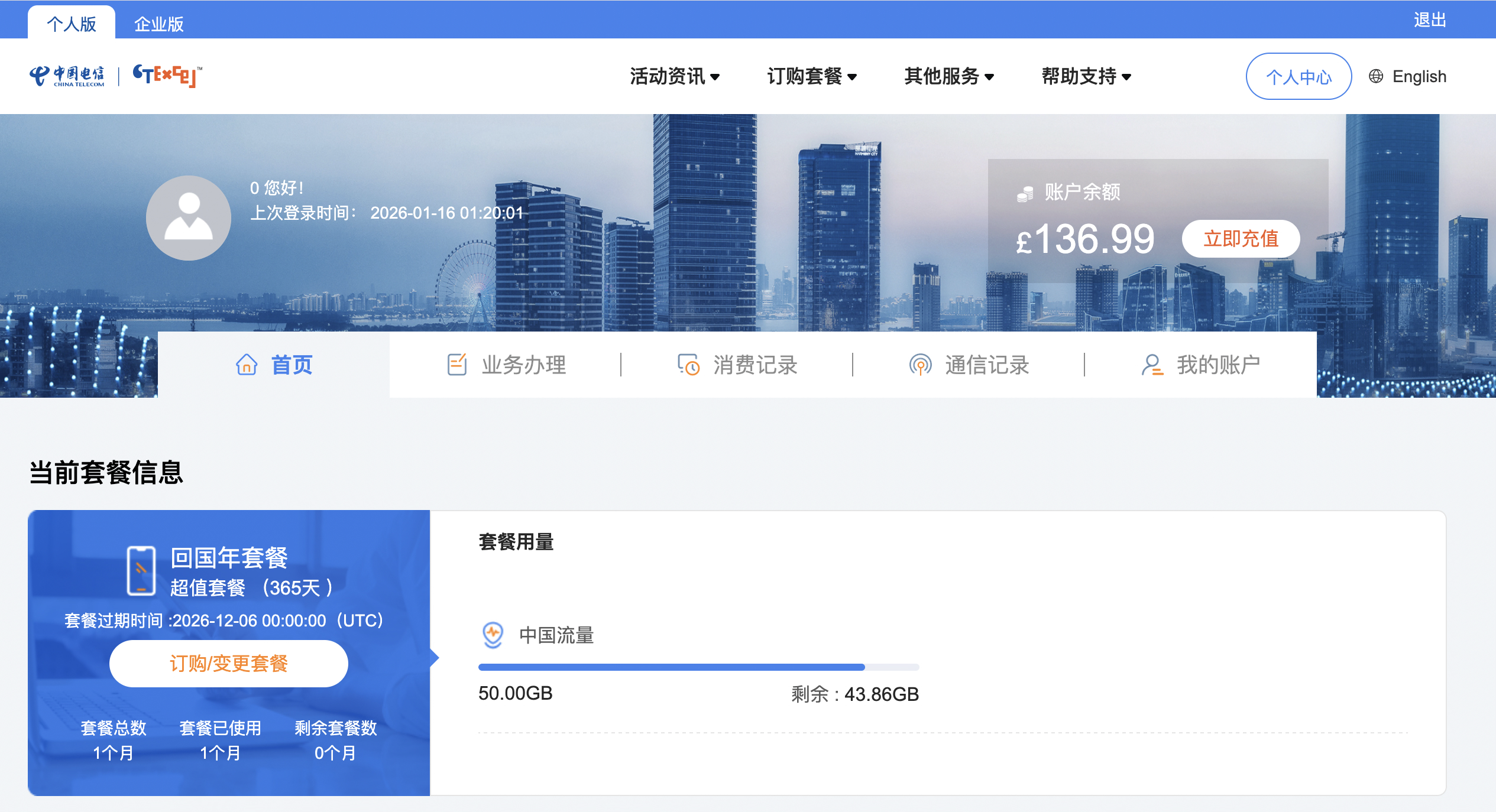Expand the 活动资讯 dropdown menu
1496x812 pixels.
pyautogui.click(x=675, y=76)
